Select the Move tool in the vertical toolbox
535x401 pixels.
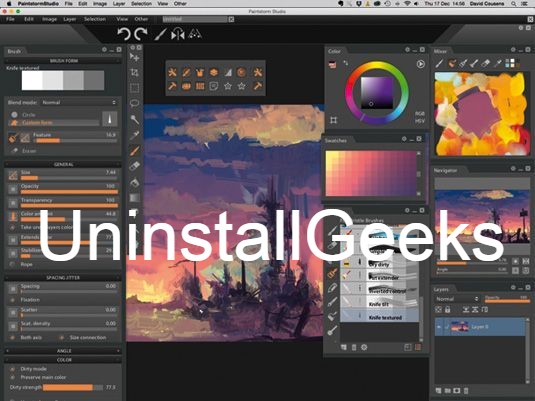tap(134, 57)
